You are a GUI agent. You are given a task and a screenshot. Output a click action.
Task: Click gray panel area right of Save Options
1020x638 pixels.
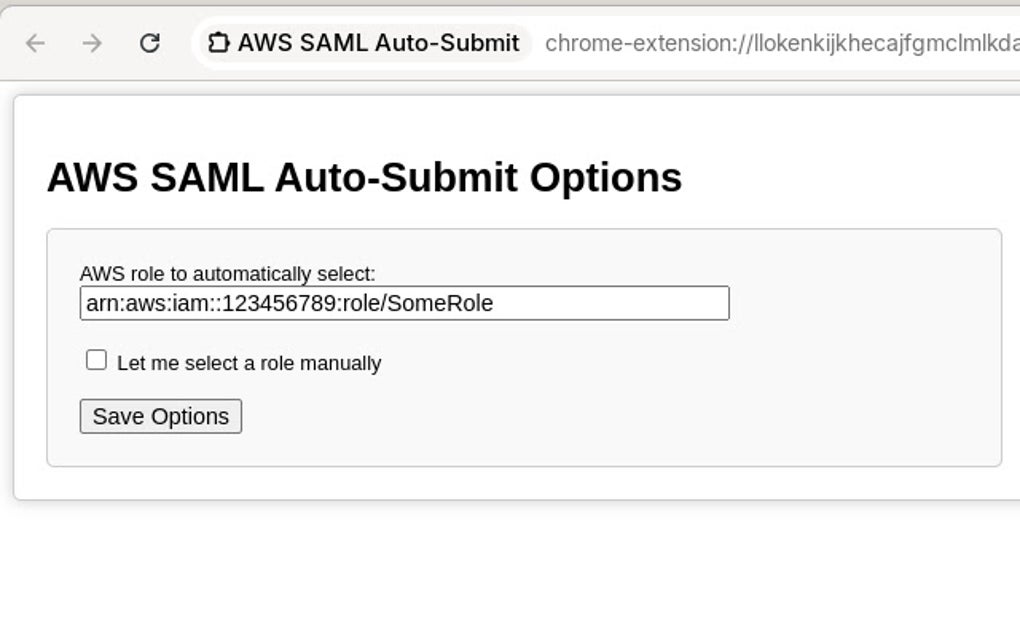click(x=600, y=416)
